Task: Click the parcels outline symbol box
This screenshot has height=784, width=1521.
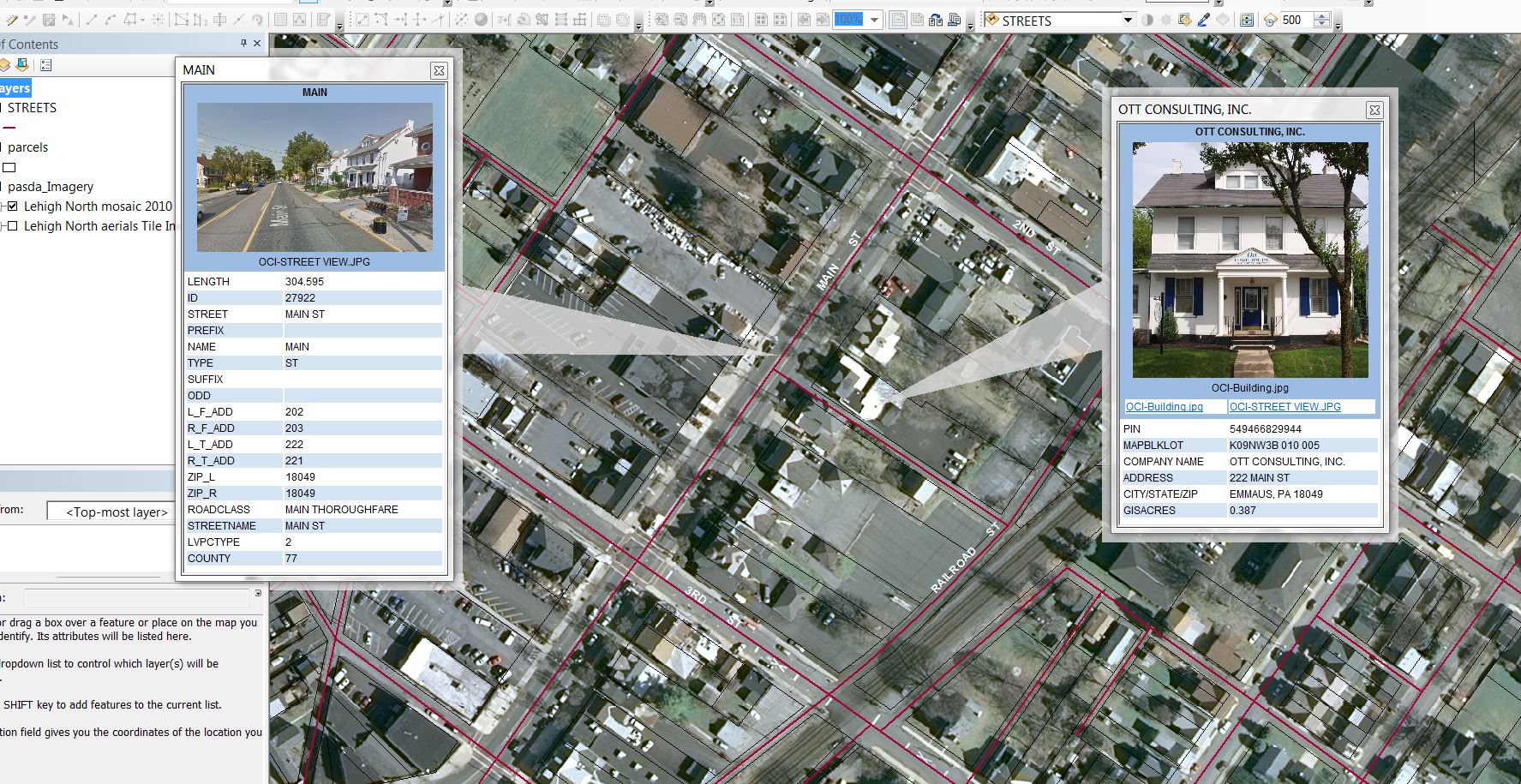Action: (x=9, y=167)
